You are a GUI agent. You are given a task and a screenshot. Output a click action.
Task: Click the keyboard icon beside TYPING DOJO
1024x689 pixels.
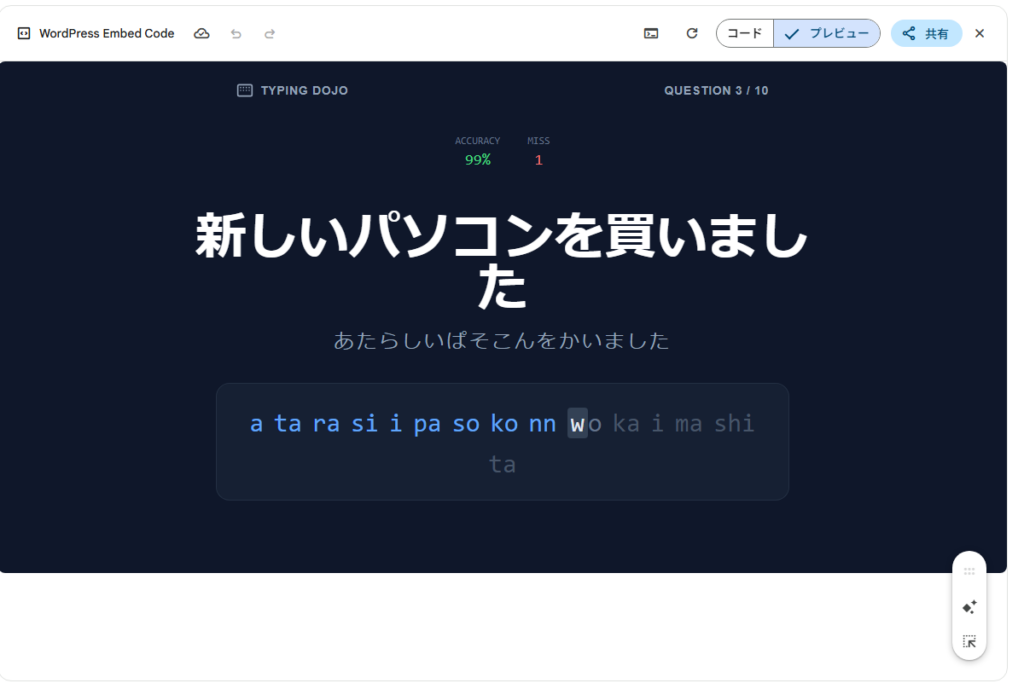245,90
